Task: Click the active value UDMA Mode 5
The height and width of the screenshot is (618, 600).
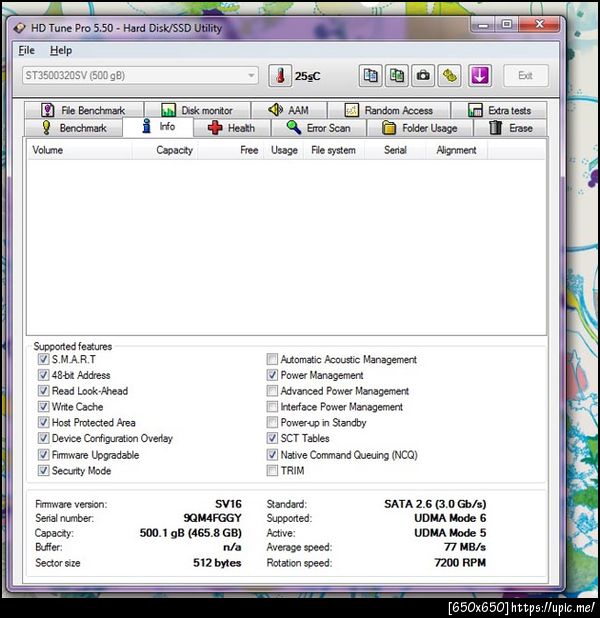Action: (450, 533)
